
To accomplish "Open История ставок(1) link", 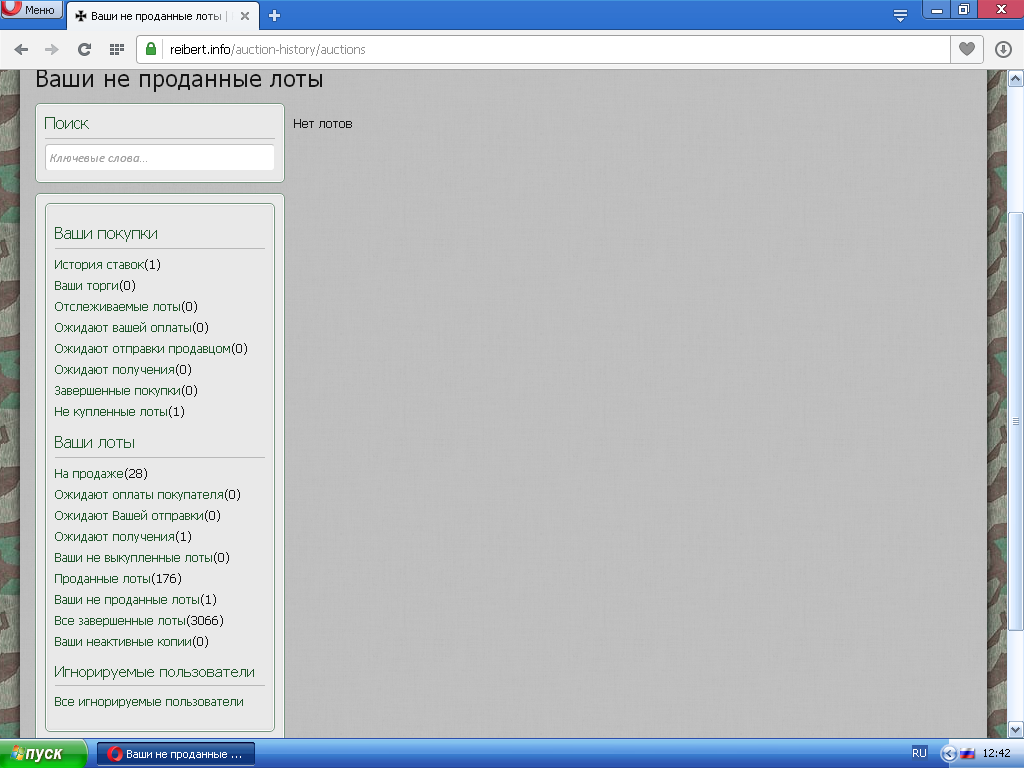I will pyautogui.click(x=107, y=264).
